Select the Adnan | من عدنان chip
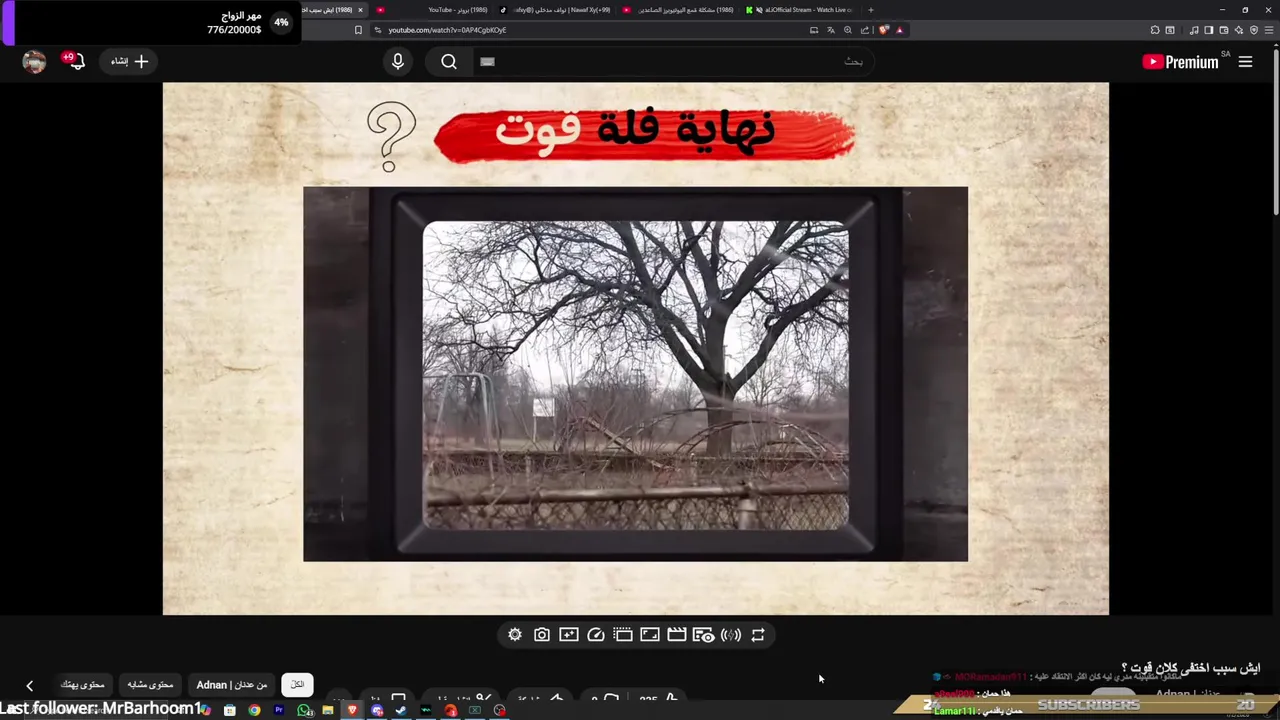The width and height of the screenshot is (1280, 720). coord(232,684)
